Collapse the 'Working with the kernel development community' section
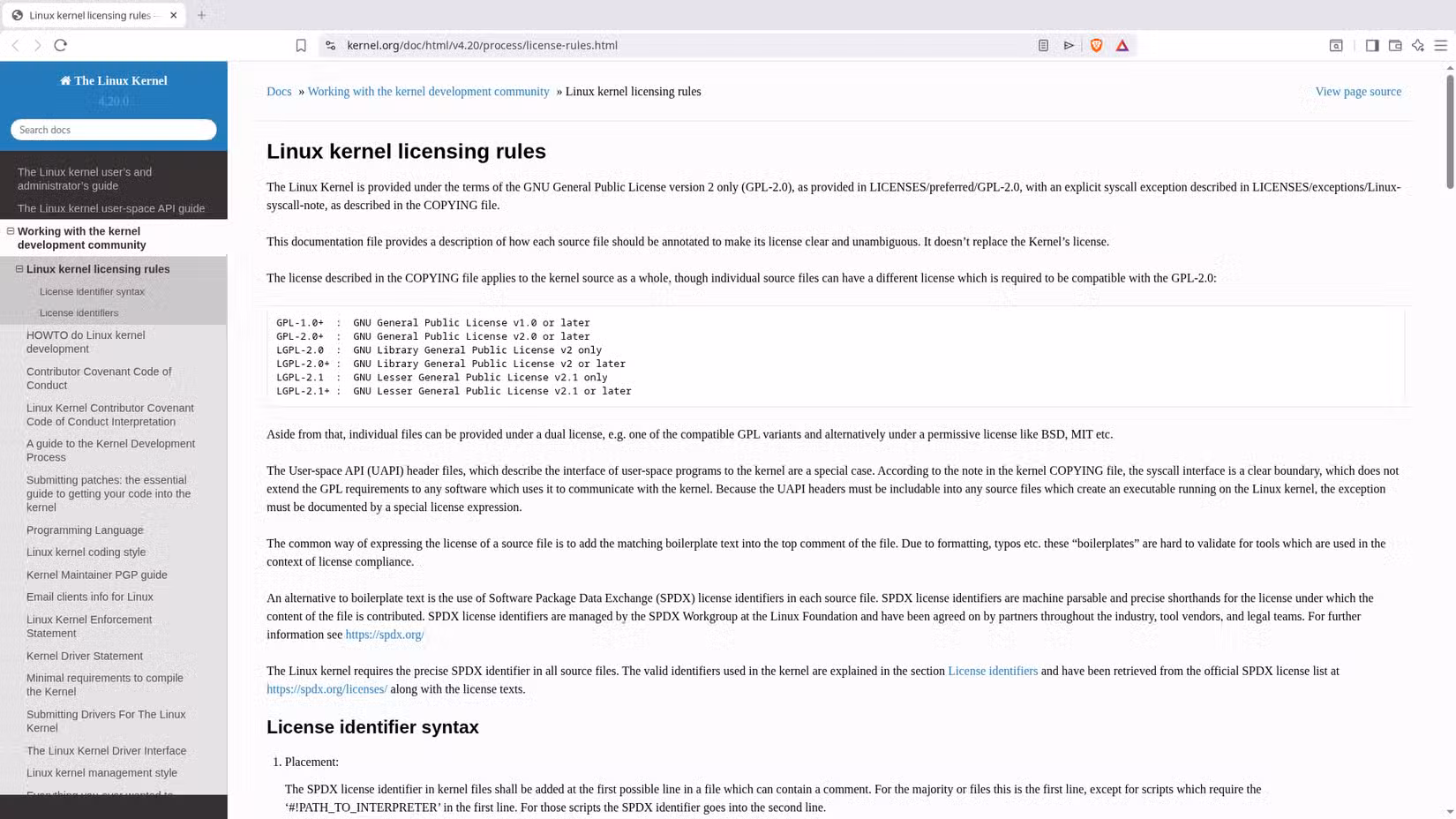The width and height of the screenshot is (1456, 819). point(11,231)
